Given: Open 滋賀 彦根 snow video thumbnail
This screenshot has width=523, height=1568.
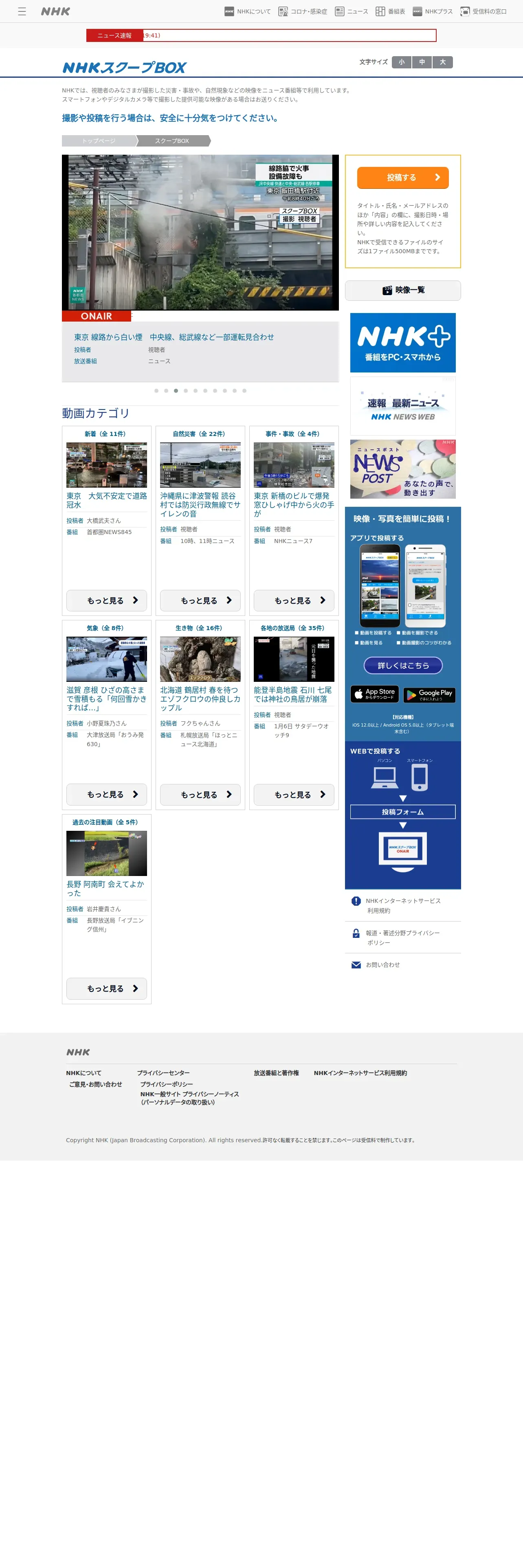Looking at the screenshot, I should click(107, 659).
